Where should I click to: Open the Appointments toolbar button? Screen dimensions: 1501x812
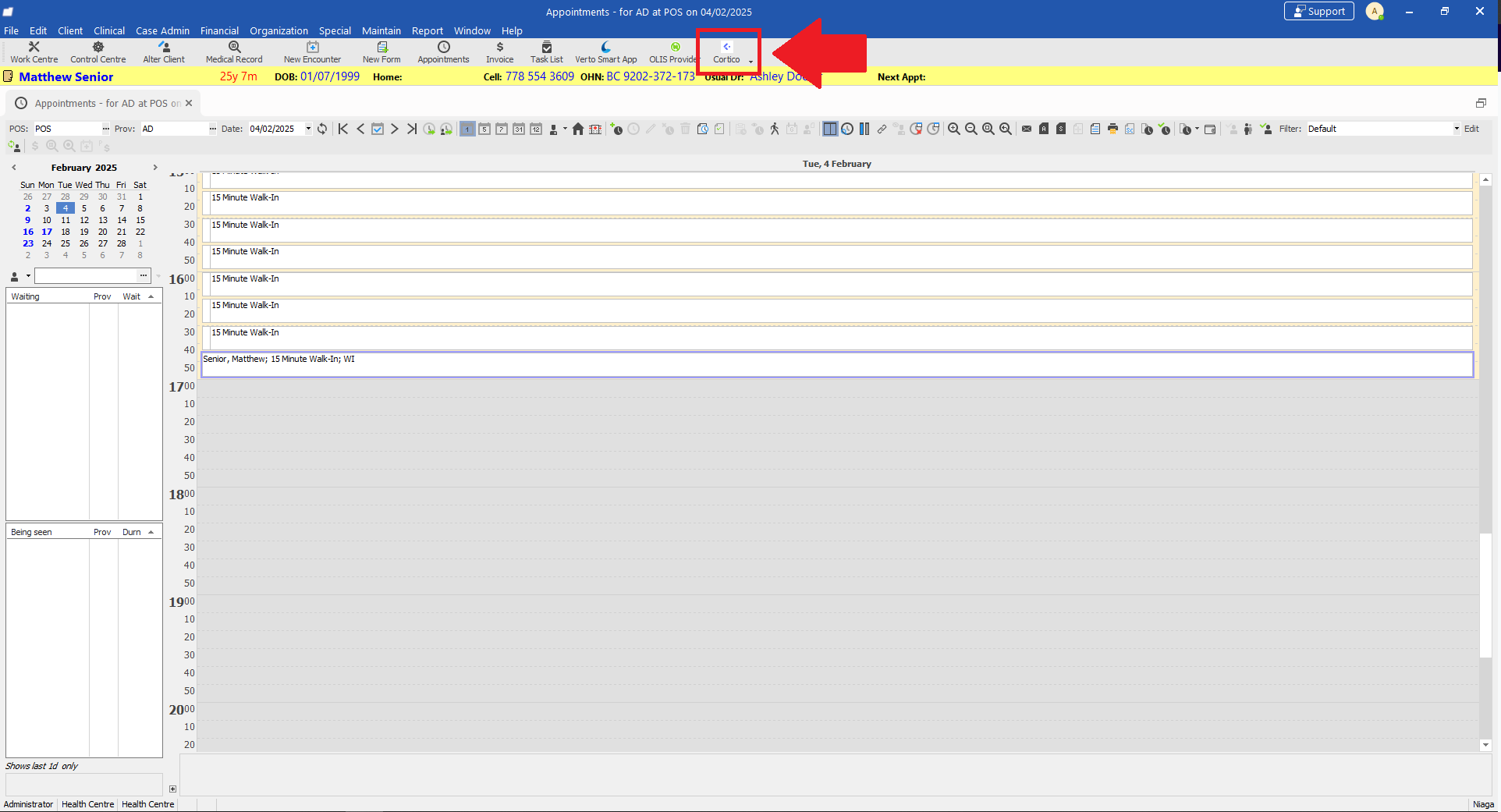[443, 52]
